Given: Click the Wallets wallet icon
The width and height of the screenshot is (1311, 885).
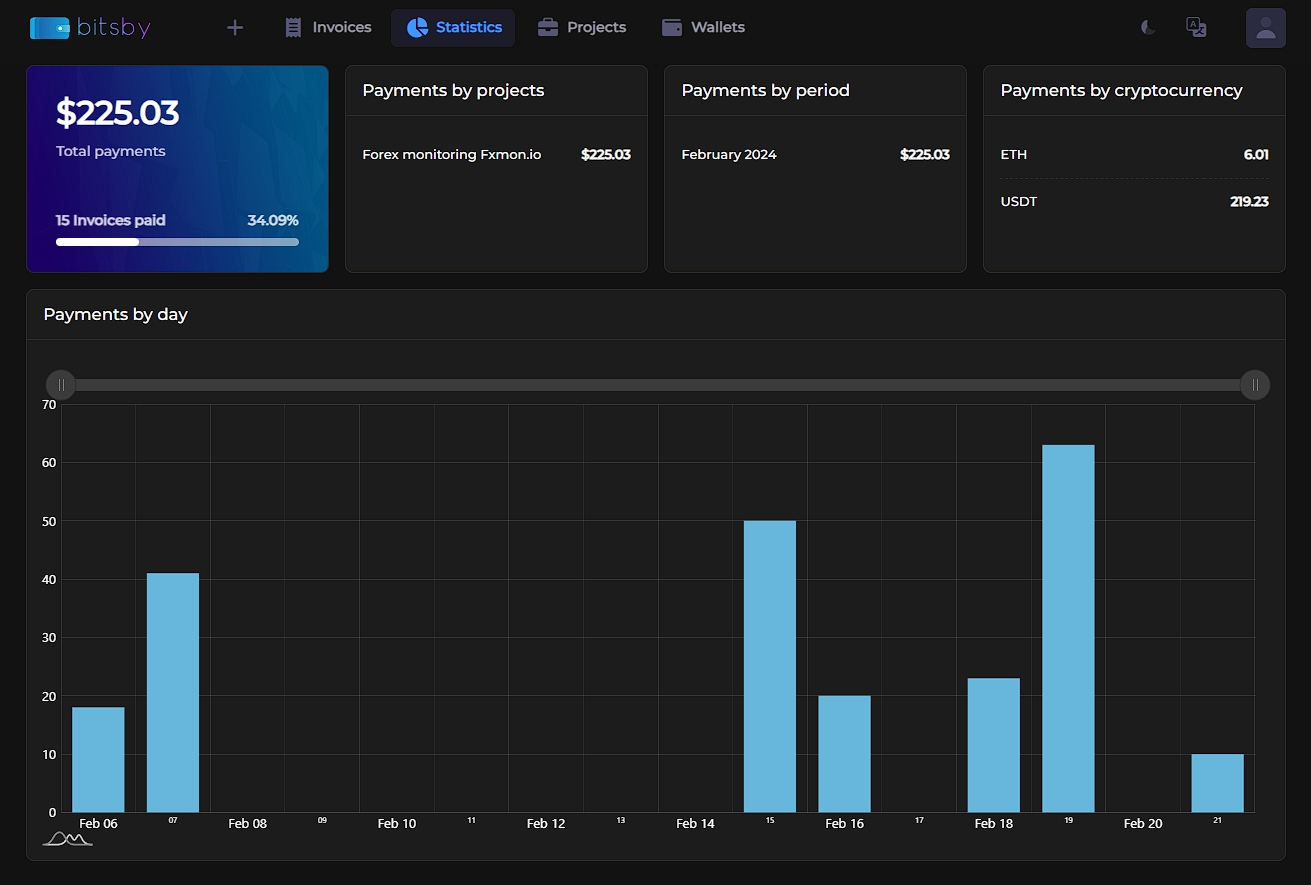Looking at the screenshot, I should (x=672, y=28).
